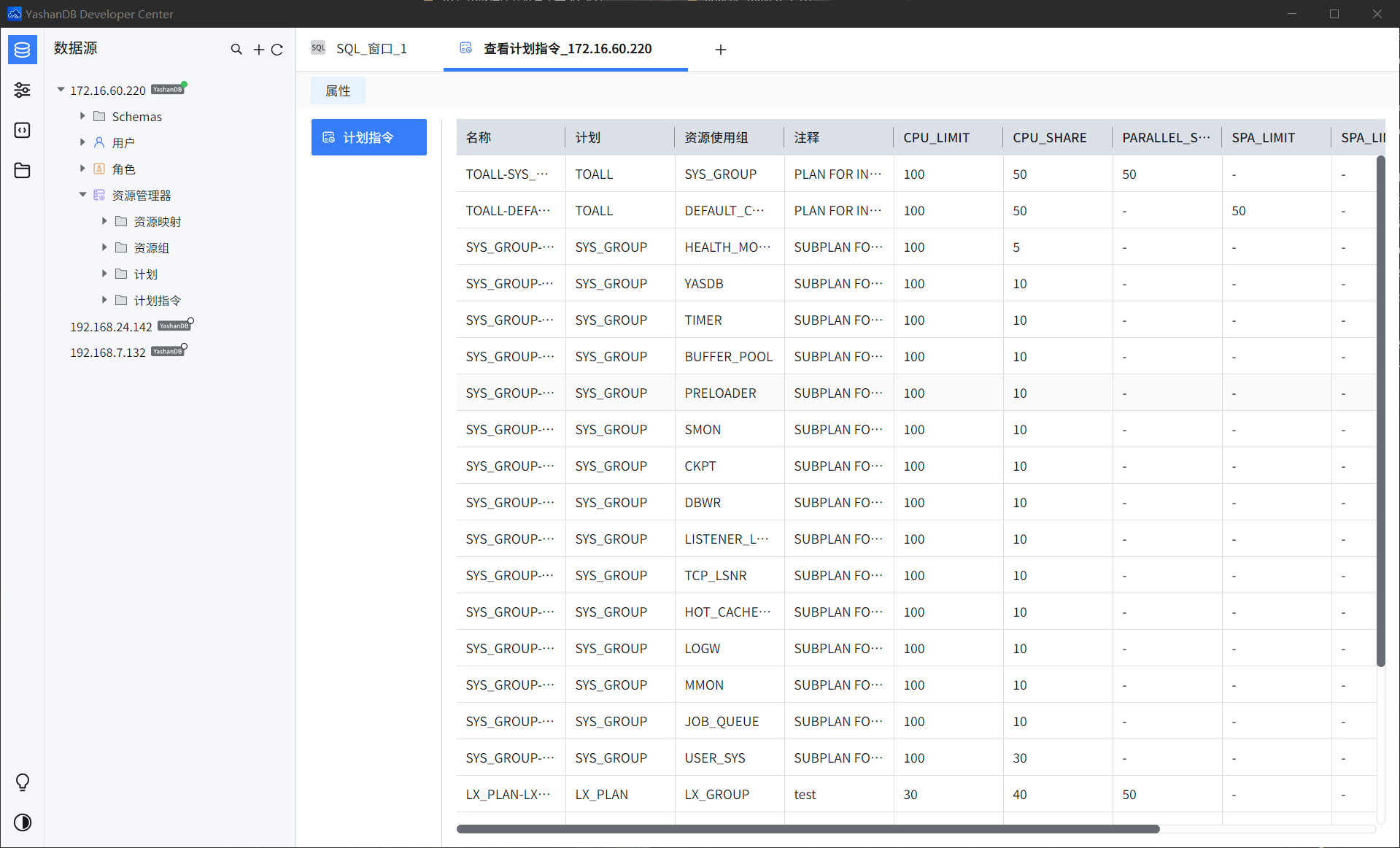This screenshot has height=848, width=1400.
Task: Click the lightbulb tips icon
Action: tap(23, 782)
